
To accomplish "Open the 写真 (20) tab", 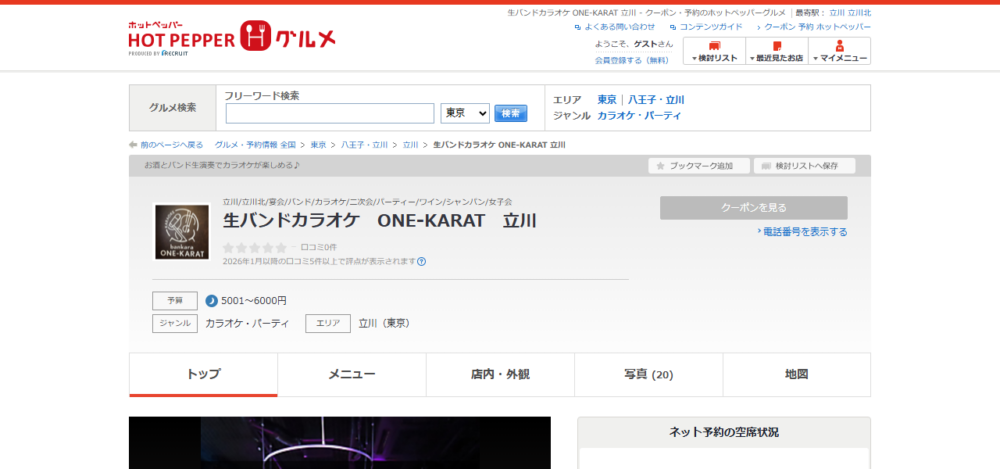I will tap(649, 375).
